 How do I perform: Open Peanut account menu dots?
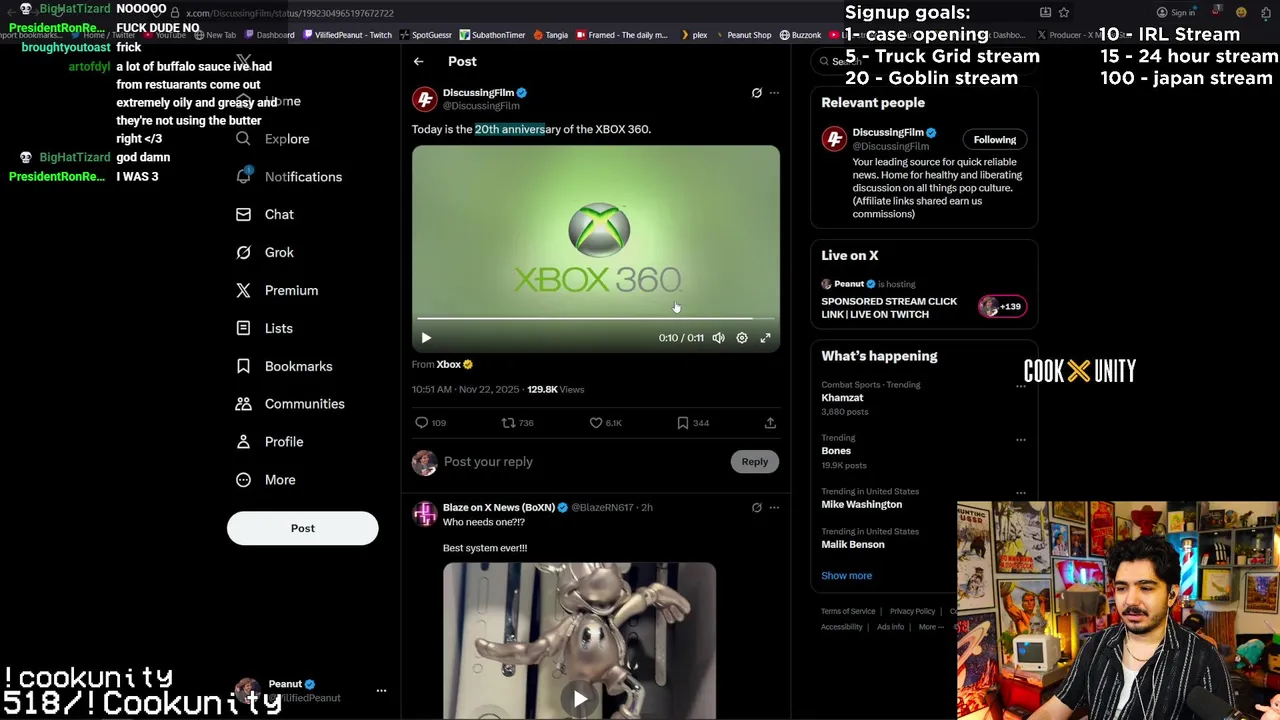381,691
